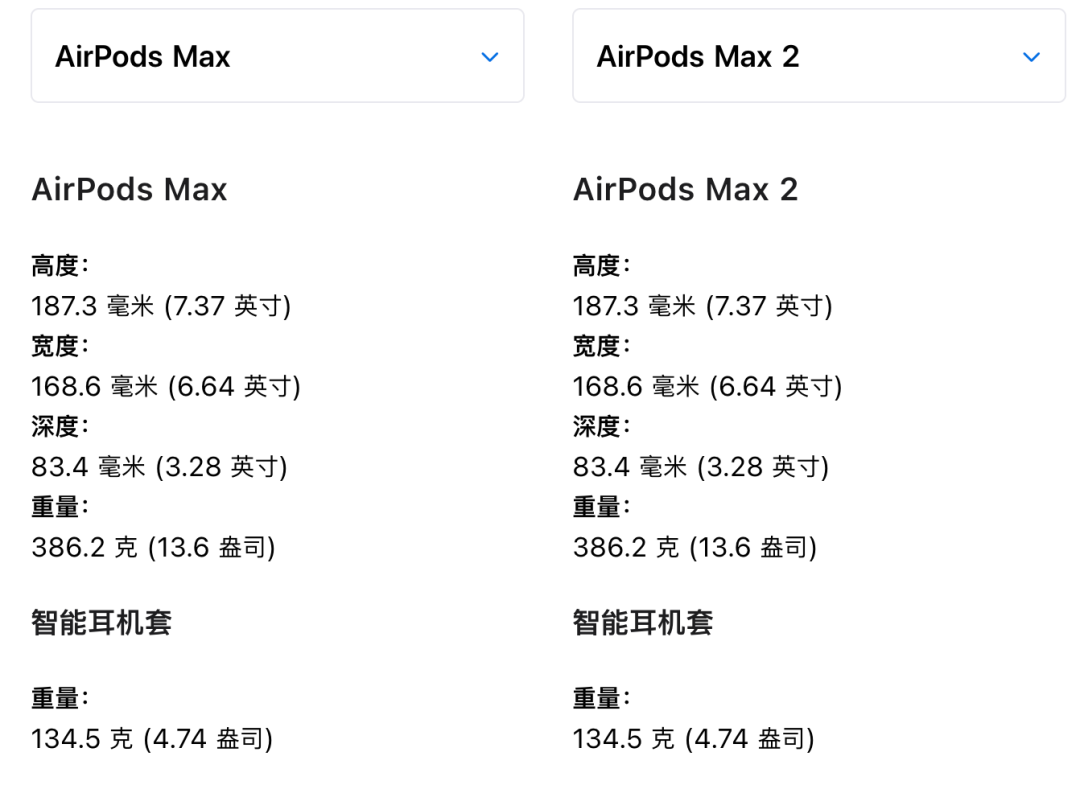Click the 83.4 毫米 depth value under AirPods Max 2
Image resolution: width=1080 pixels, height=785 pixels.
click(700, 467)
